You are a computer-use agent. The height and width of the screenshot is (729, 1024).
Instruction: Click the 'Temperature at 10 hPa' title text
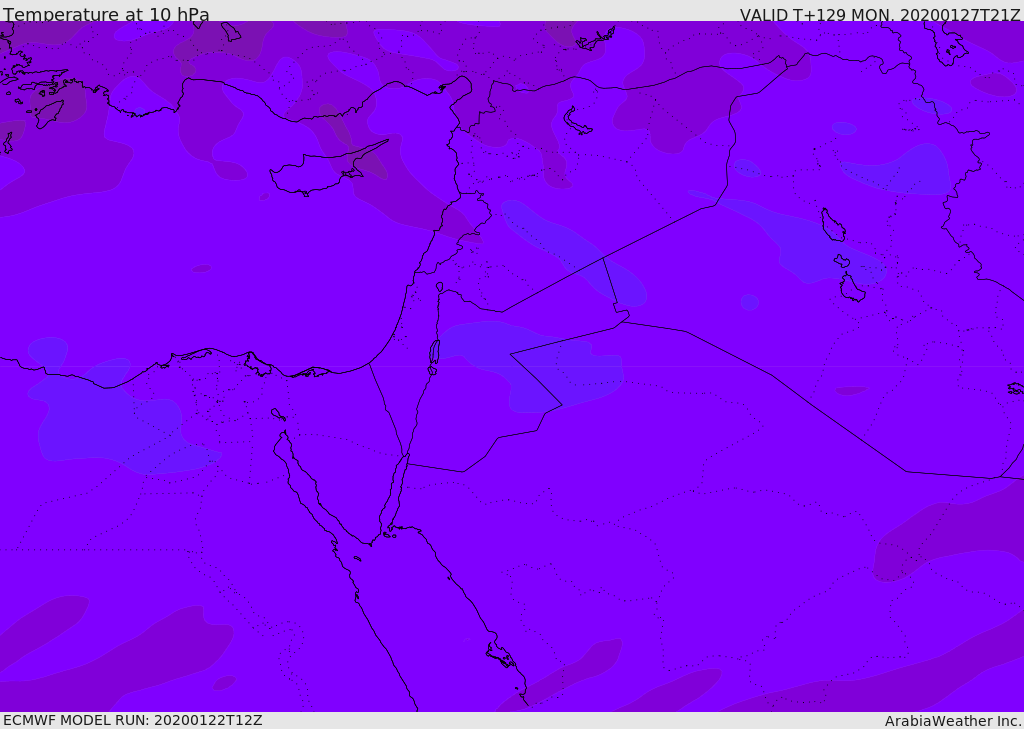coord(106,14)
